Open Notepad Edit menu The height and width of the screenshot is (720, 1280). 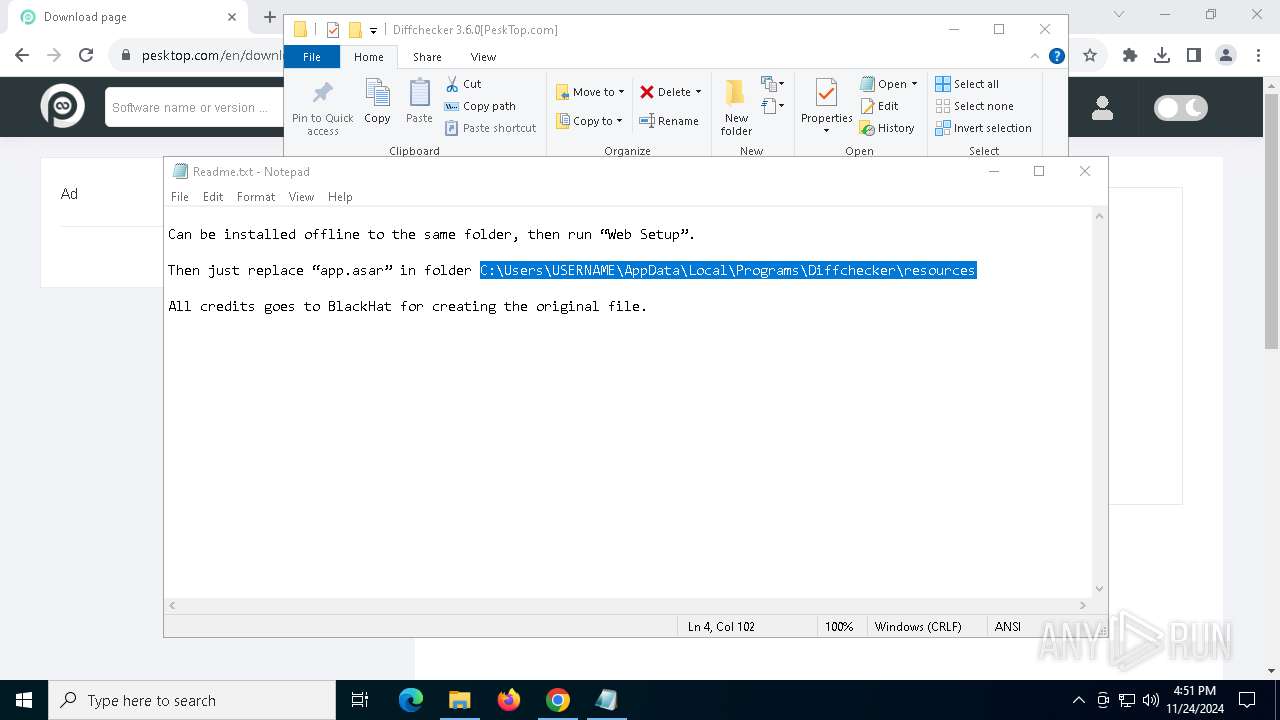click(213, 197)
